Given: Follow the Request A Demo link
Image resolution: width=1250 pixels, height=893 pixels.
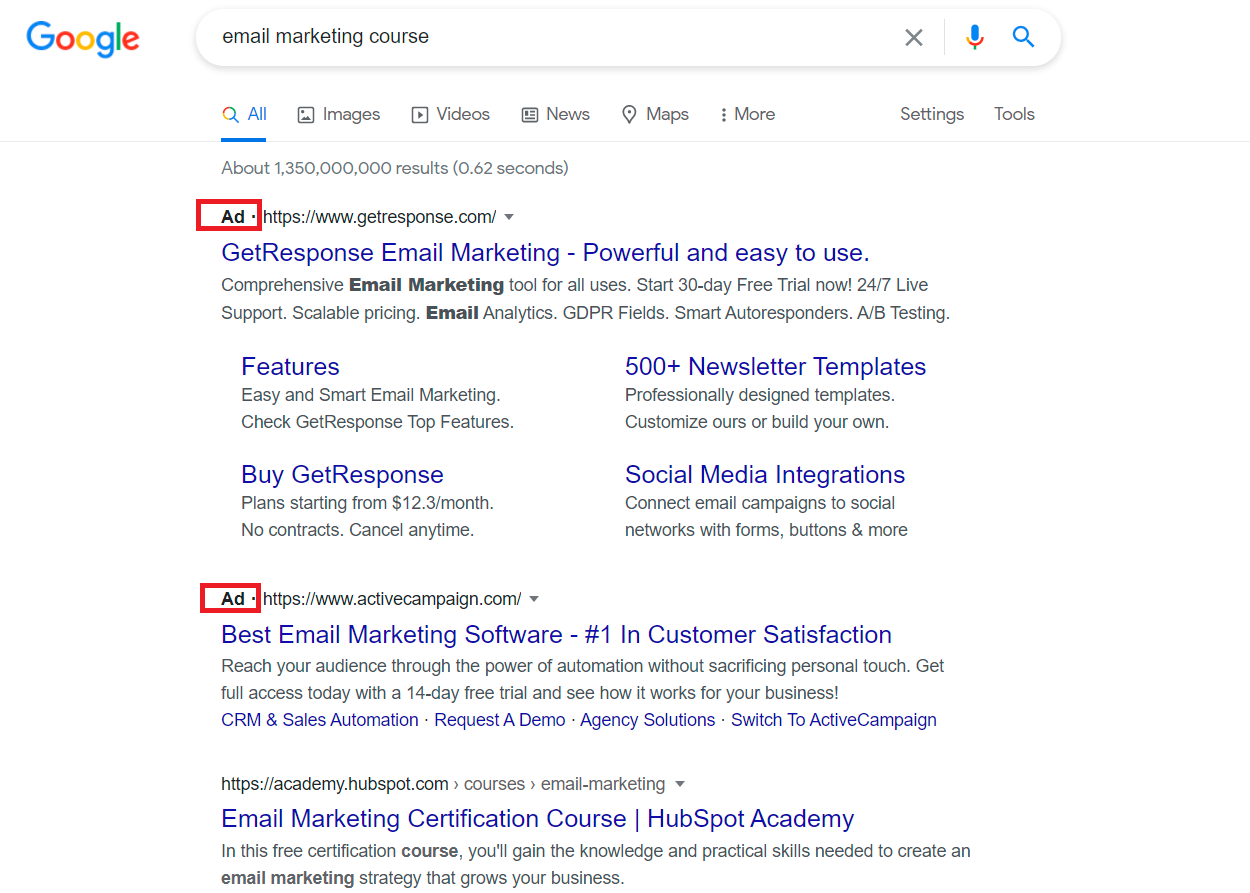Looking at the screenshot, I should (499, 720).
